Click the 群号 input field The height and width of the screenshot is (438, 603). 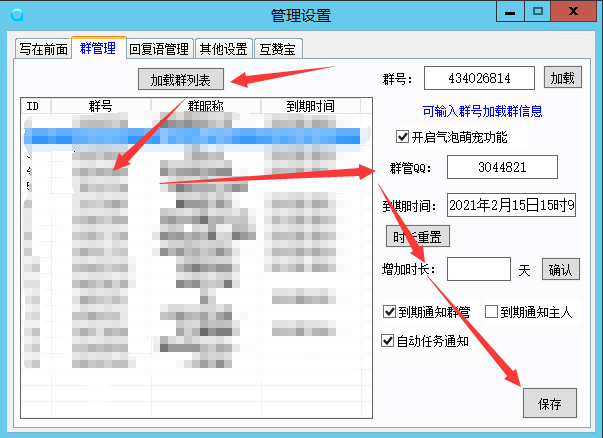479,78
